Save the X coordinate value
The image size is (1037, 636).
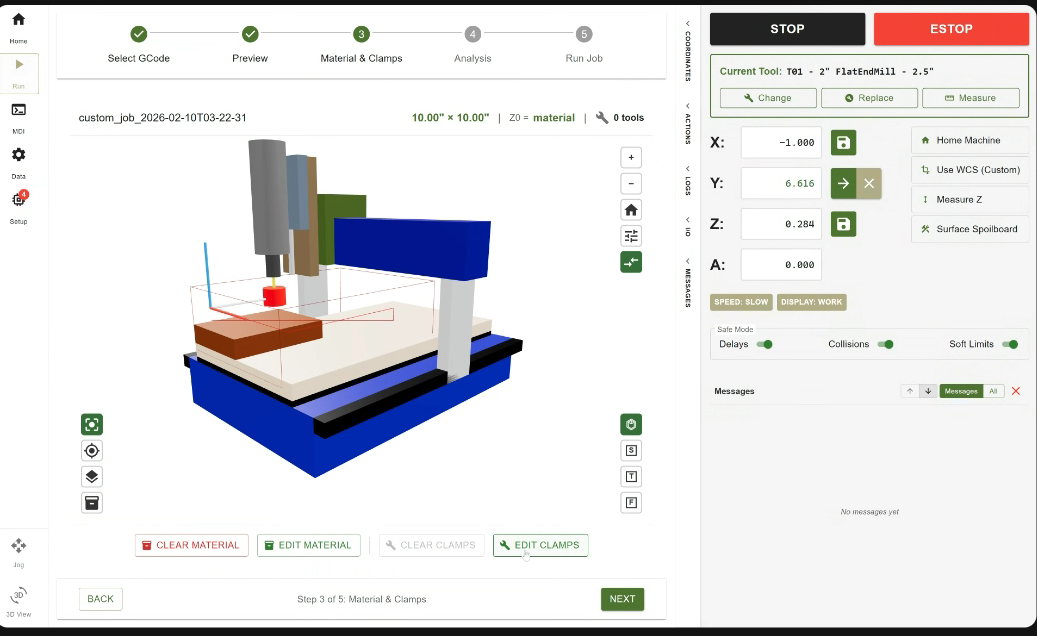click(x=843, y=143)
